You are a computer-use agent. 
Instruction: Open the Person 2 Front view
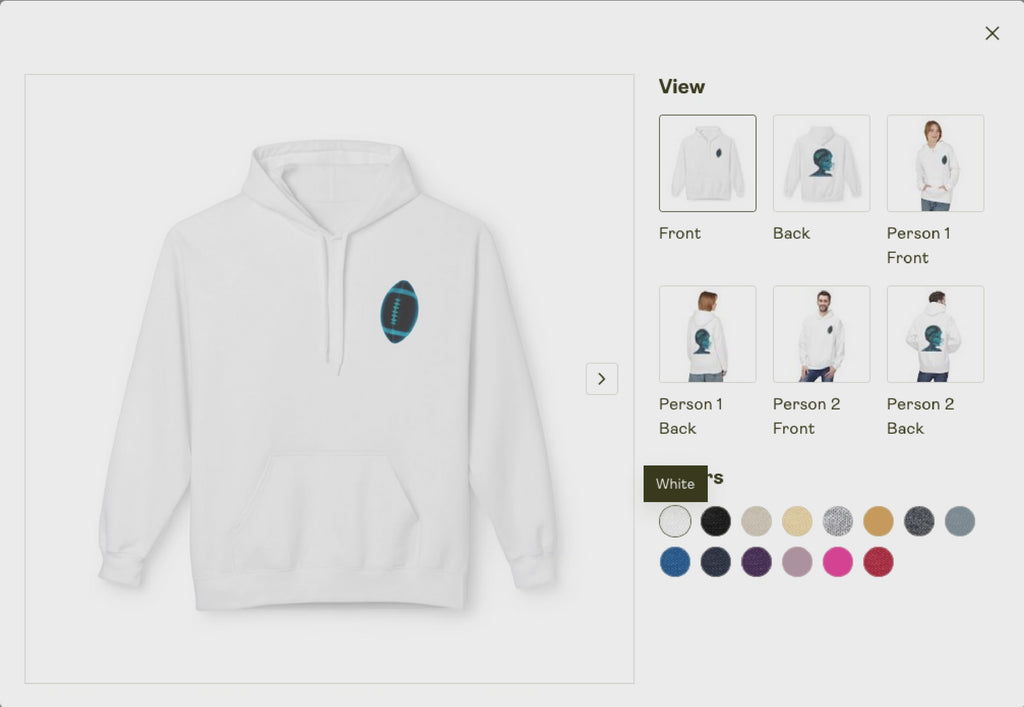[x=822, y=334]
